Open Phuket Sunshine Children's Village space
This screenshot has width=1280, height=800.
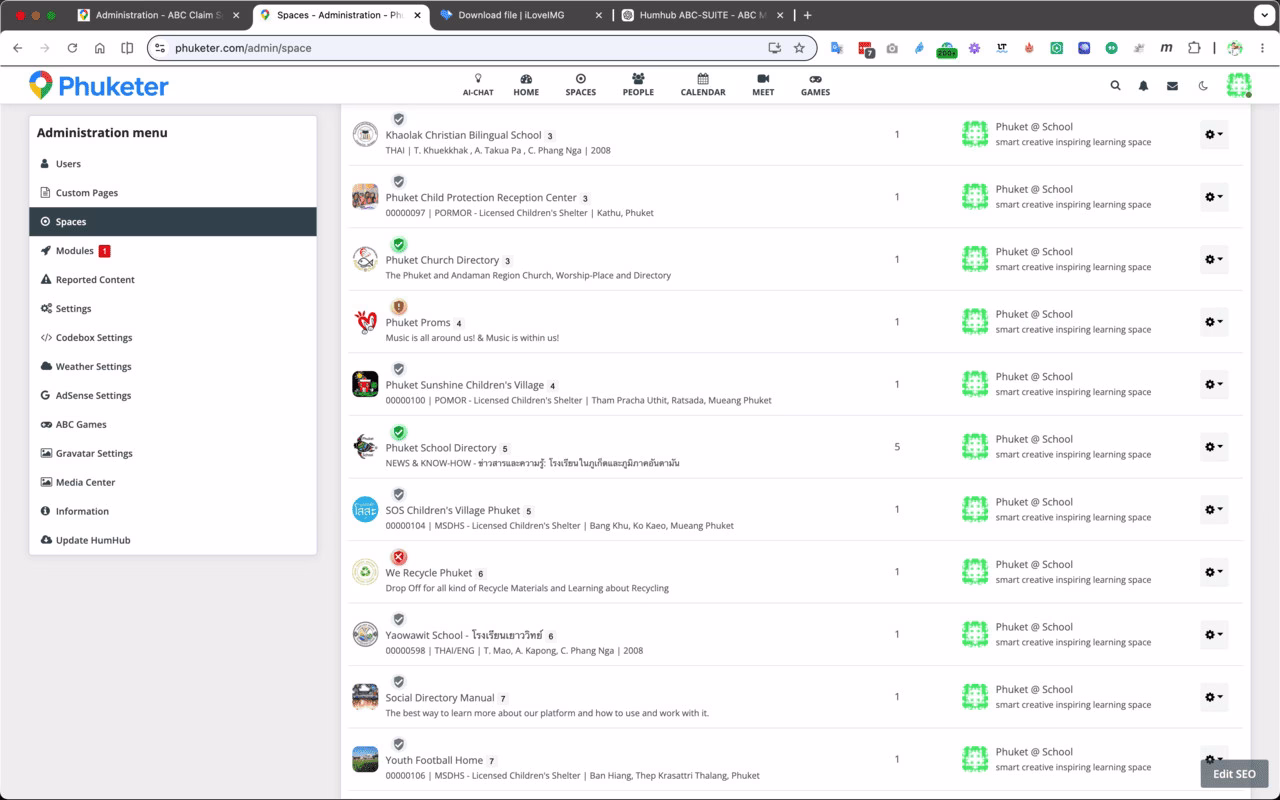pyautogui.click(x=465, y=385)
